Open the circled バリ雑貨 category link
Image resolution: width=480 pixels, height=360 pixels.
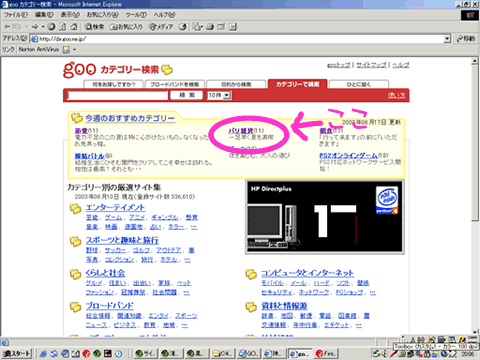241,130
